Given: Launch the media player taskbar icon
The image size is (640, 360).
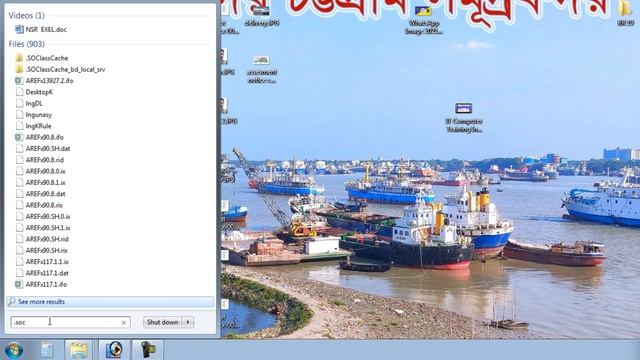Looking at the screenshot, I should click(x=114, y=350).
